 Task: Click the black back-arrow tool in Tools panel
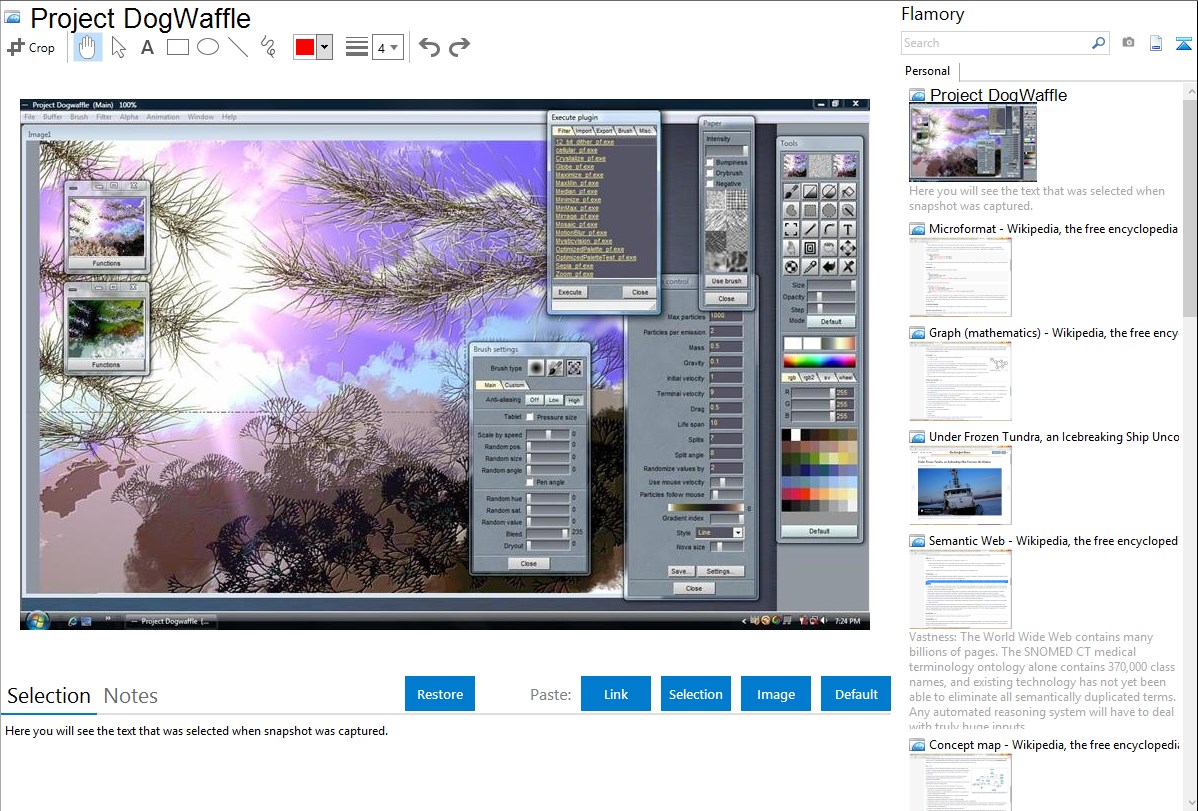click(x=829, y=266)
